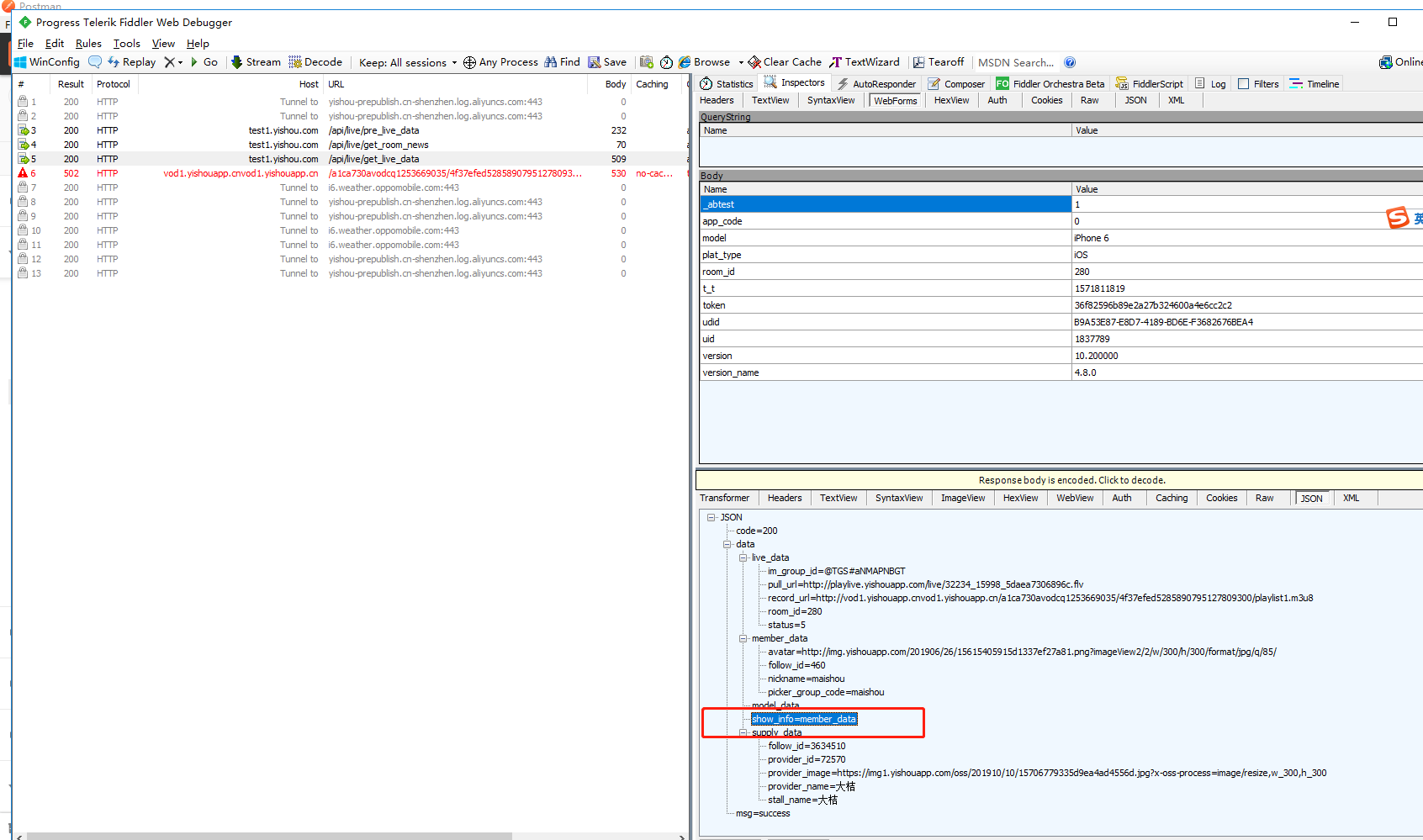Image resolution: width=1423 pixels, height=840 pixels.
Task: Switch request inspector to Headers tab
Action: [x=717, y=100]
